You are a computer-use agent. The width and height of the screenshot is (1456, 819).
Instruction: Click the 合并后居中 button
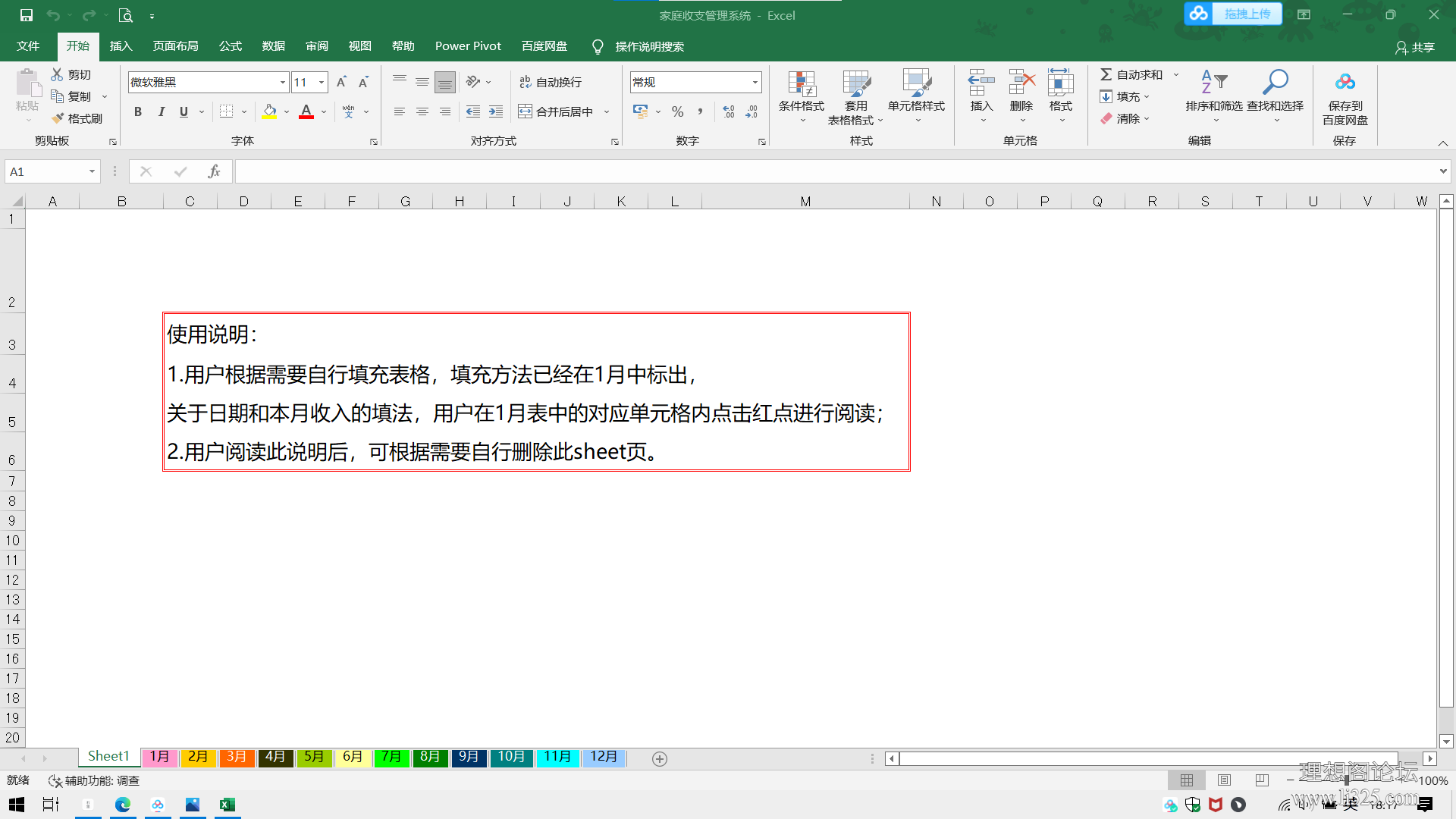[x=557, y=111]
